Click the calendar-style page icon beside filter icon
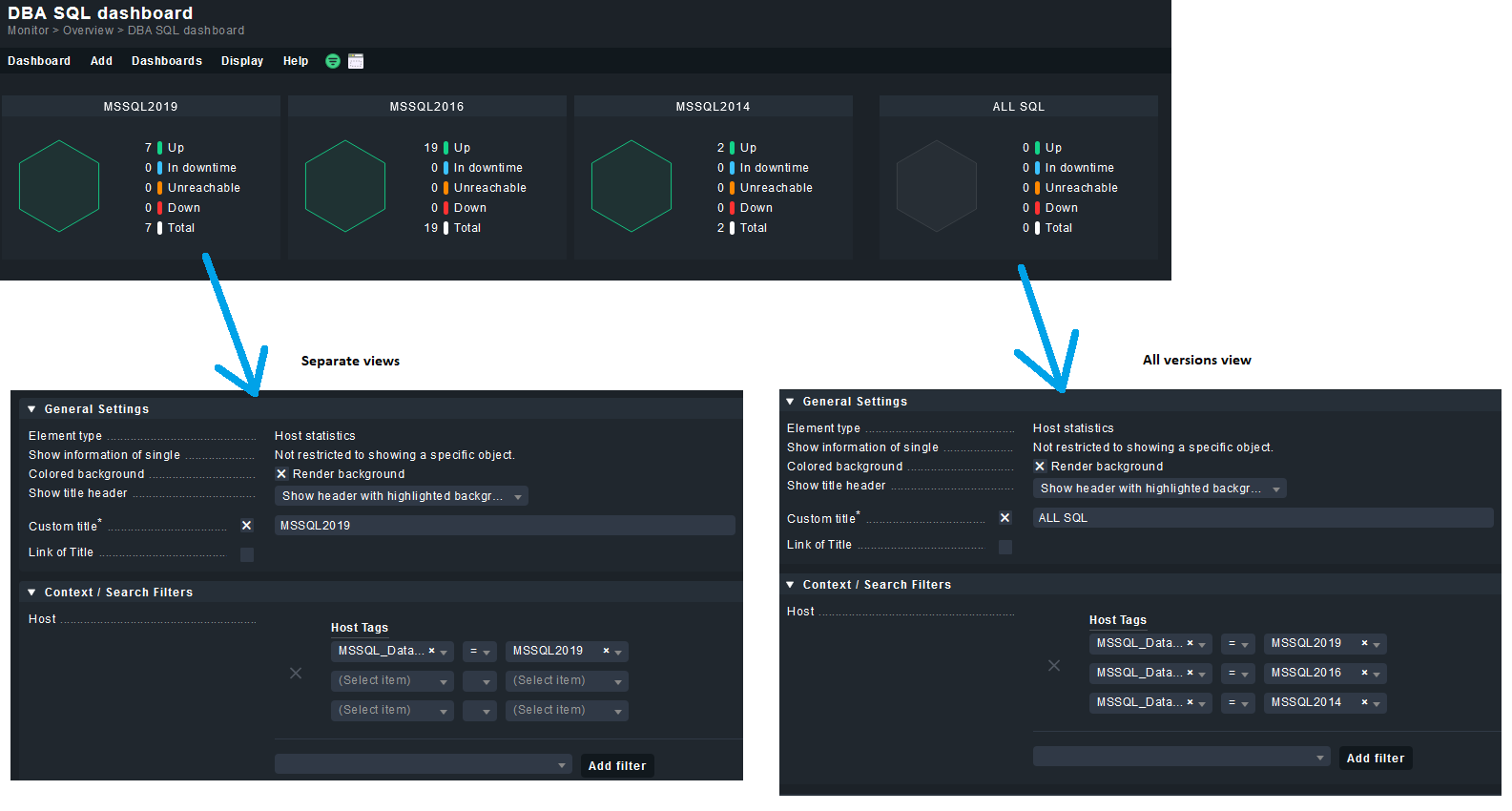This screenshot has width=1512, height=811. tap(356, 61)
